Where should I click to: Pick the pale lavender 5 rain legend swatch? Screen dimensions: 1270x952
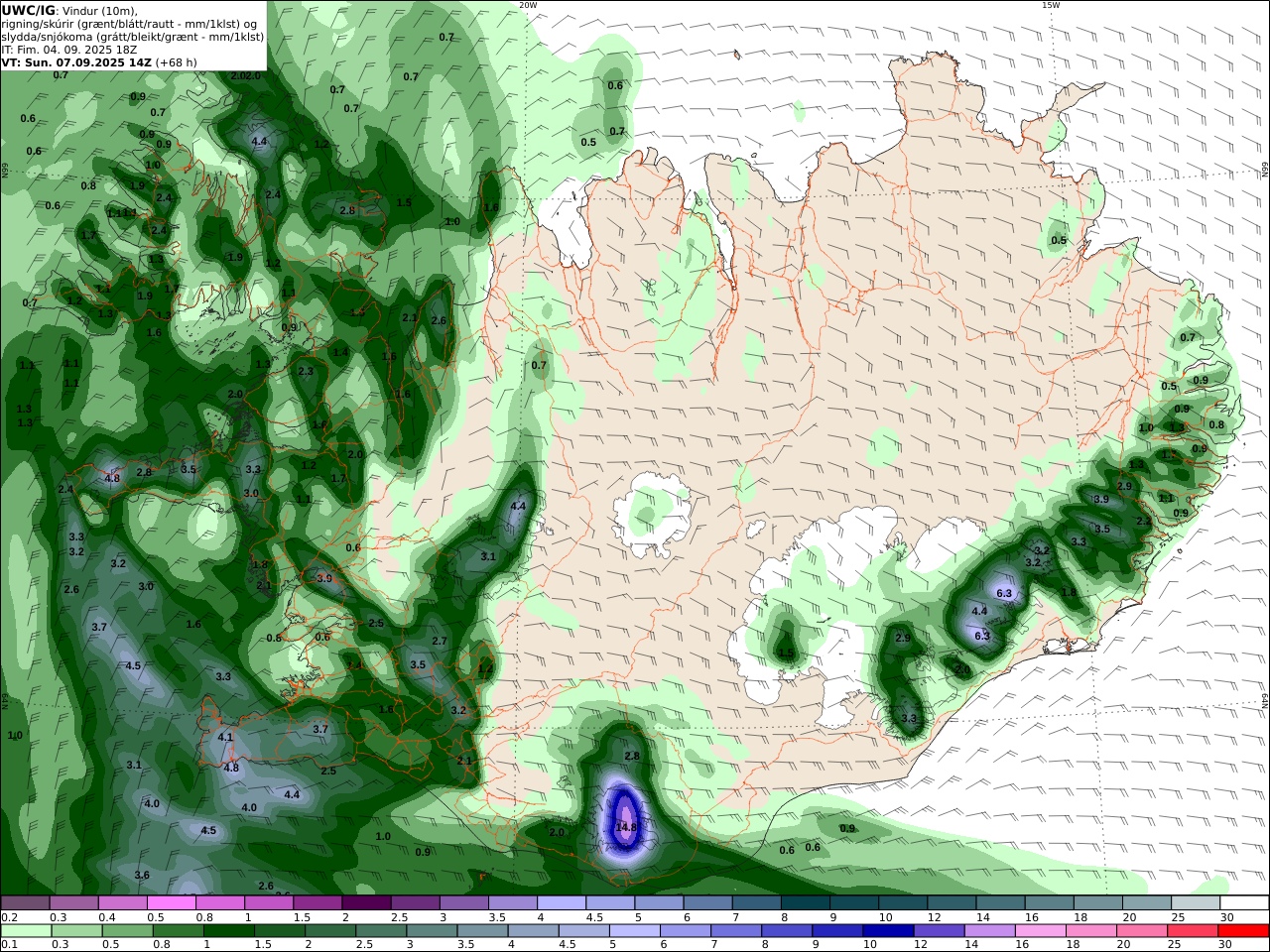click(634, 931)
